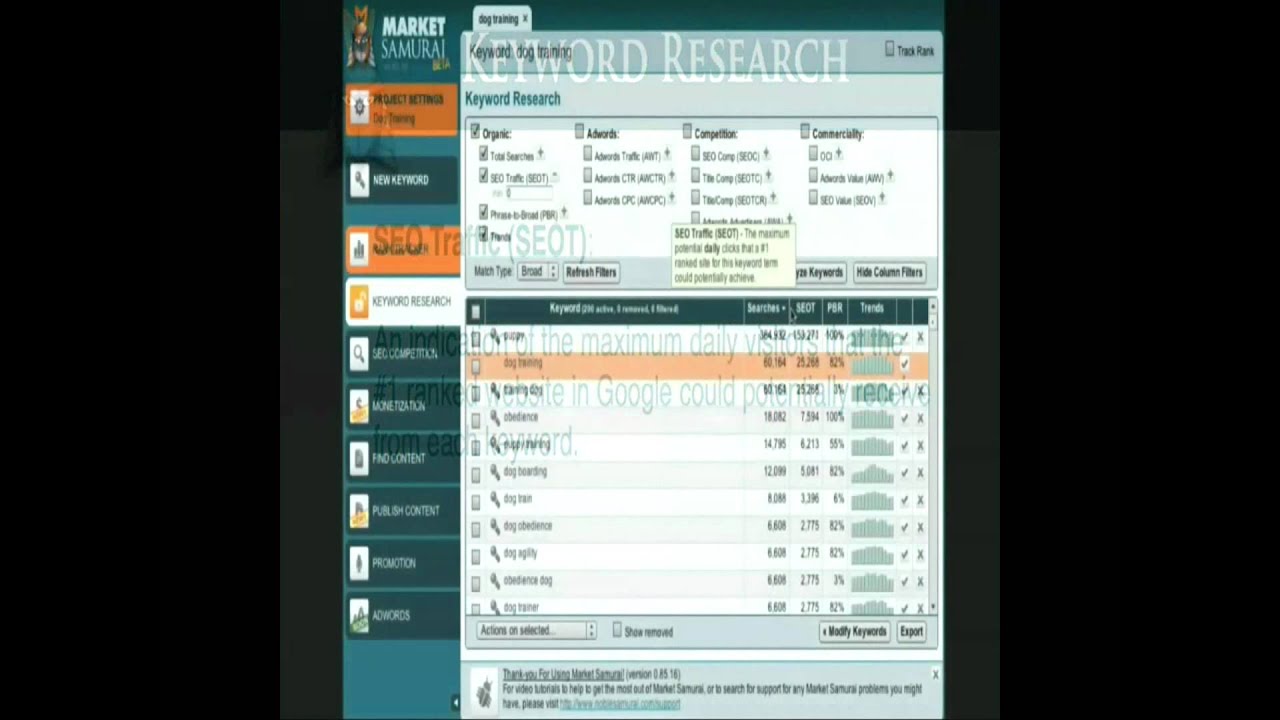Check the Title Comp (SEOTC) filter

pyautogui.click(x=696, y=177)
